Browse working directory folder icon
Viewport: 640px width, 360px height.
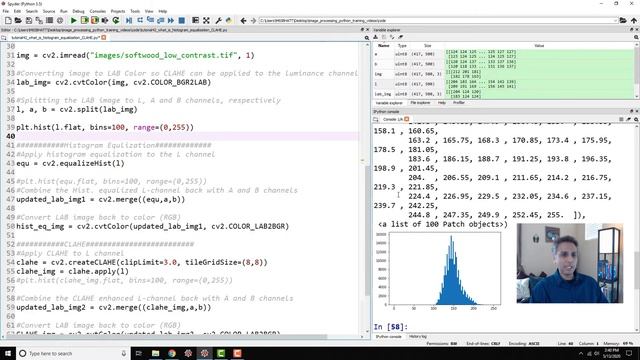tap(623, 20)
